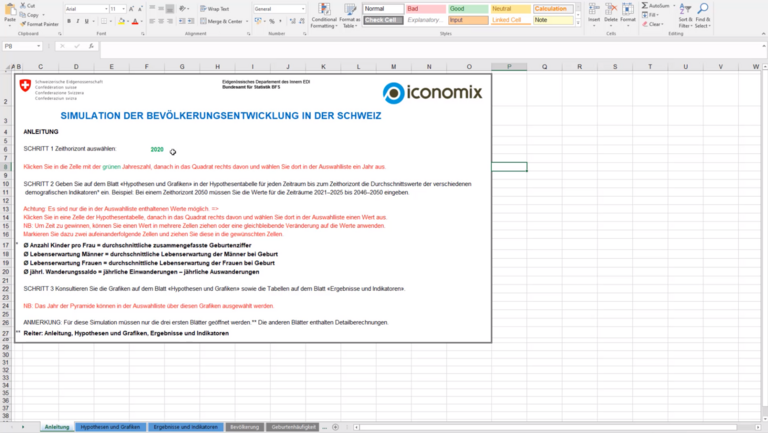Screen dimensions: 768x433
Task: Align text right
Action: 170,21
